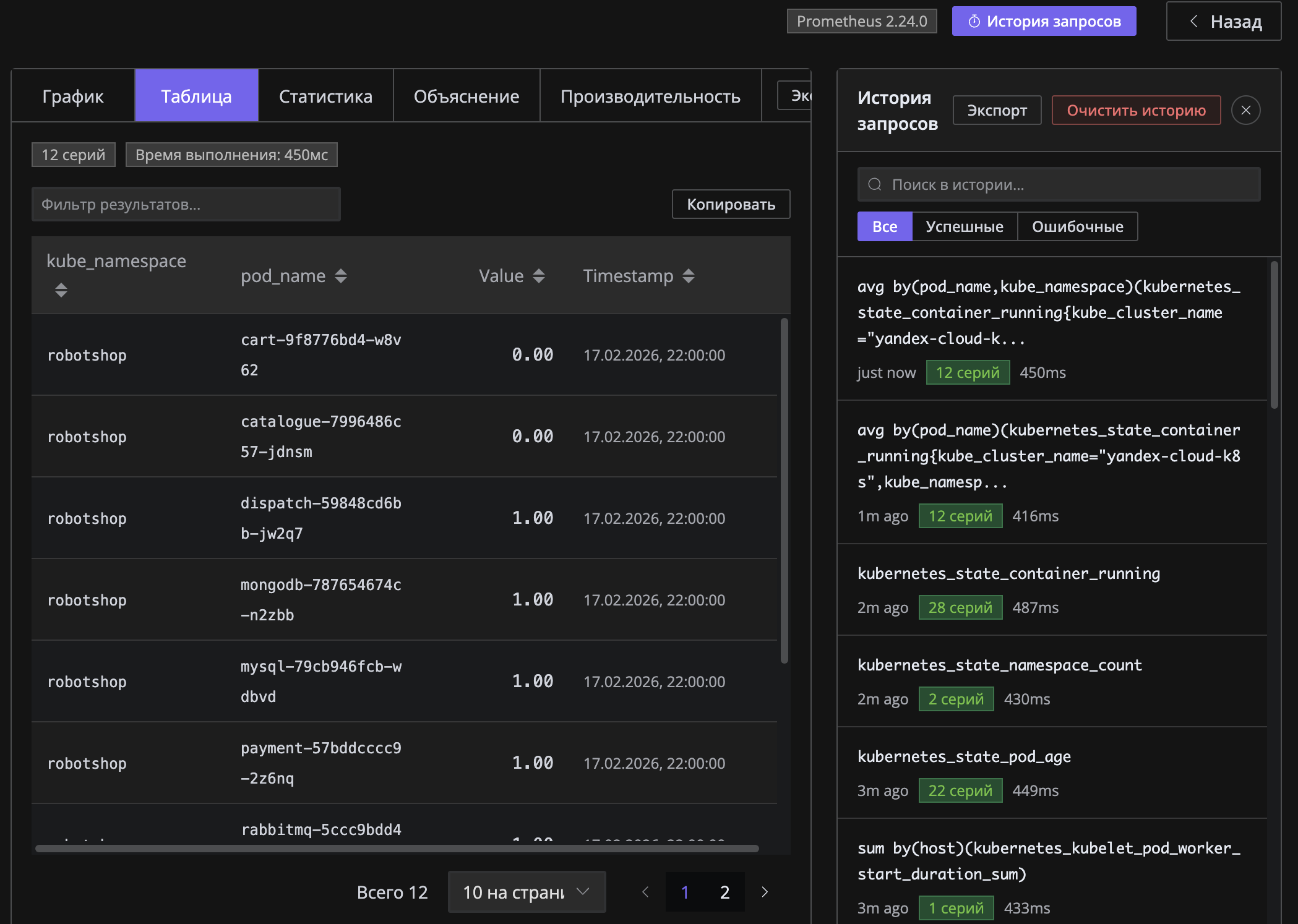
Task: Focus the Поиск в истории search field
Action: [x=1058, y=184]
